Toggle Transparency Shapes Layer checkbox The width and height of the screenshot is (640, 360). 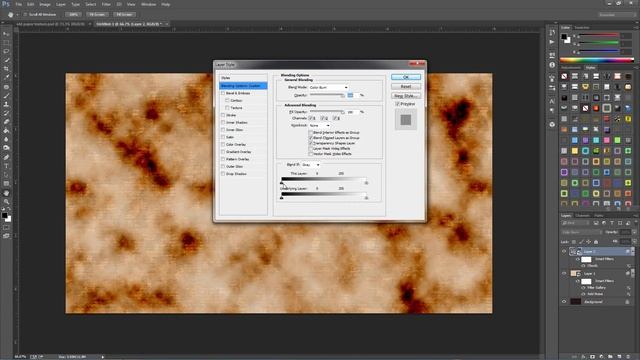[x=311, y=143]
